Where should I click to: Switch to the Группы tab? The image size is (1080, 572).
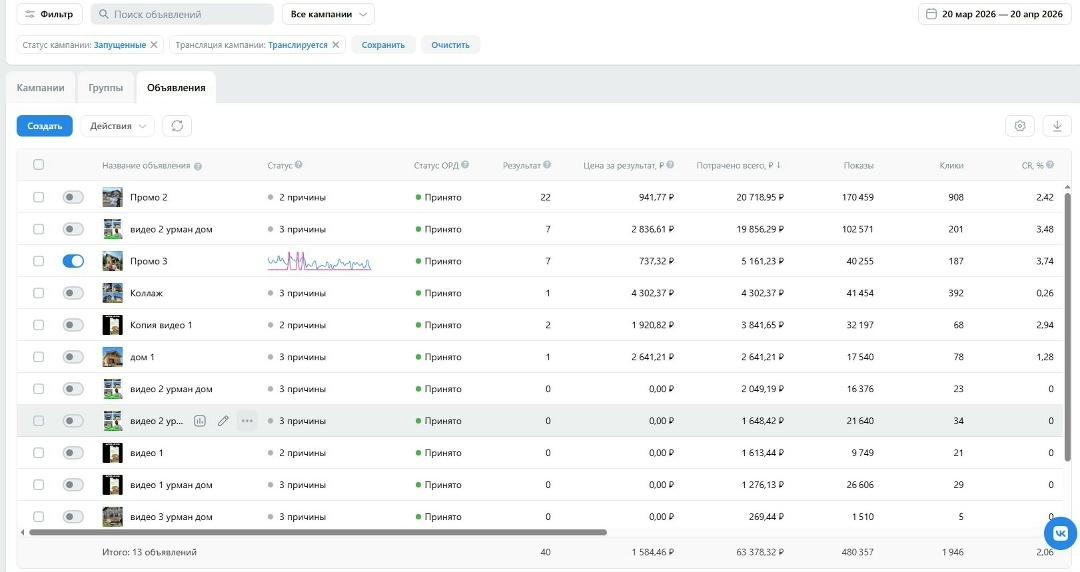point(105,88)
